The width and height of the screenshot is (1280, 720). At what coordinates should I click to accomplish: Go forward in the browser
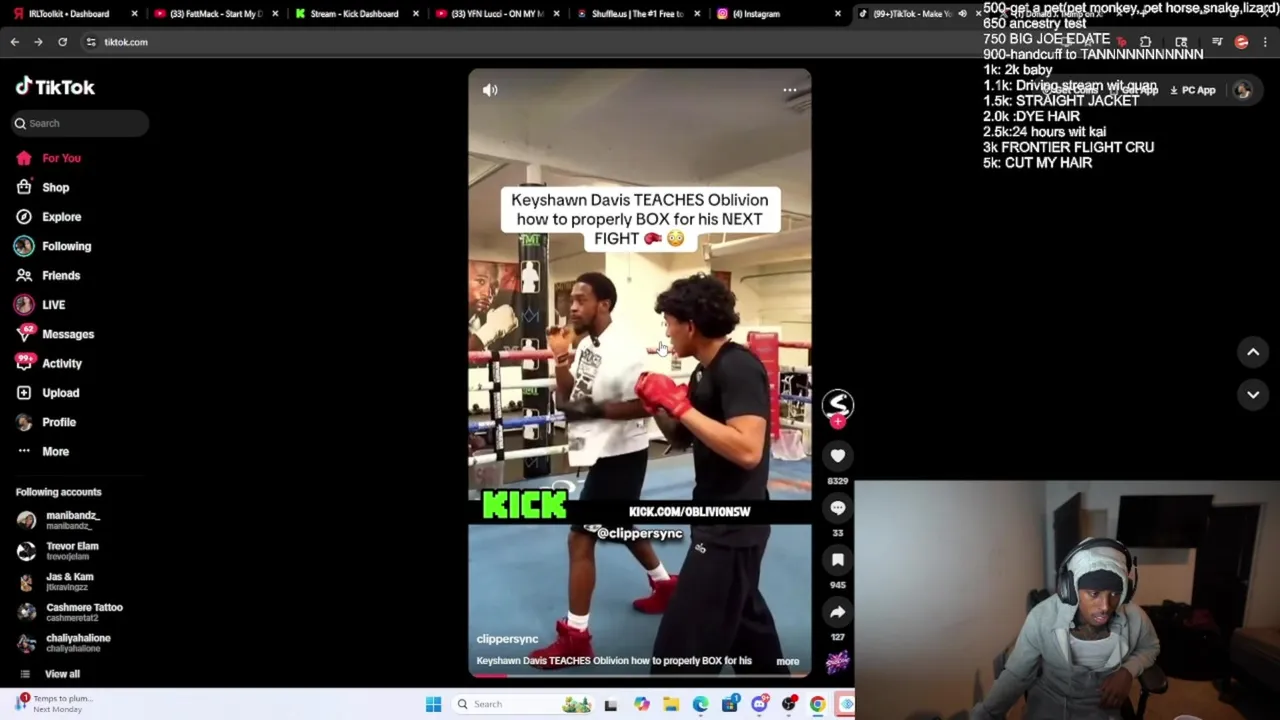point(38,42)
